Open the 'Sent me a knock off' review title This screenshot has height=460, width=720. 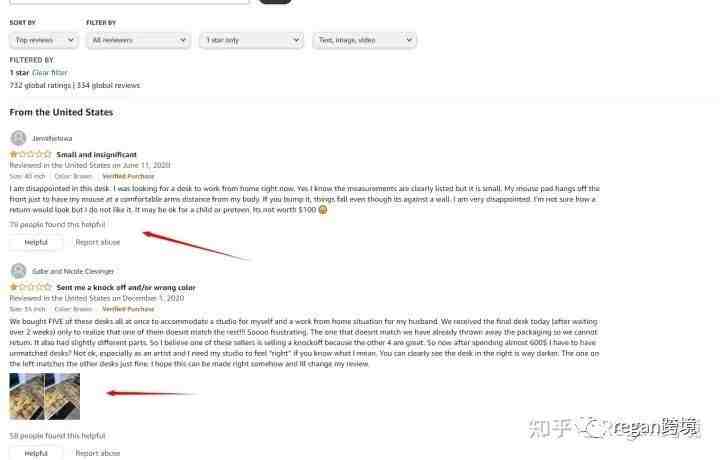click(x=126, y=287)
